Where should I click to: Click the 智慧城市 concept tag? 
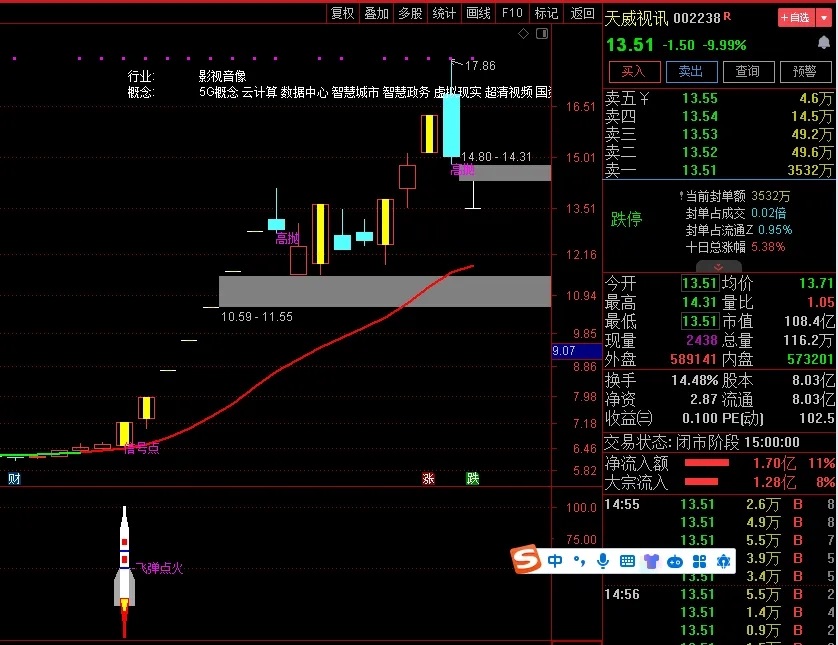point(355,92)
